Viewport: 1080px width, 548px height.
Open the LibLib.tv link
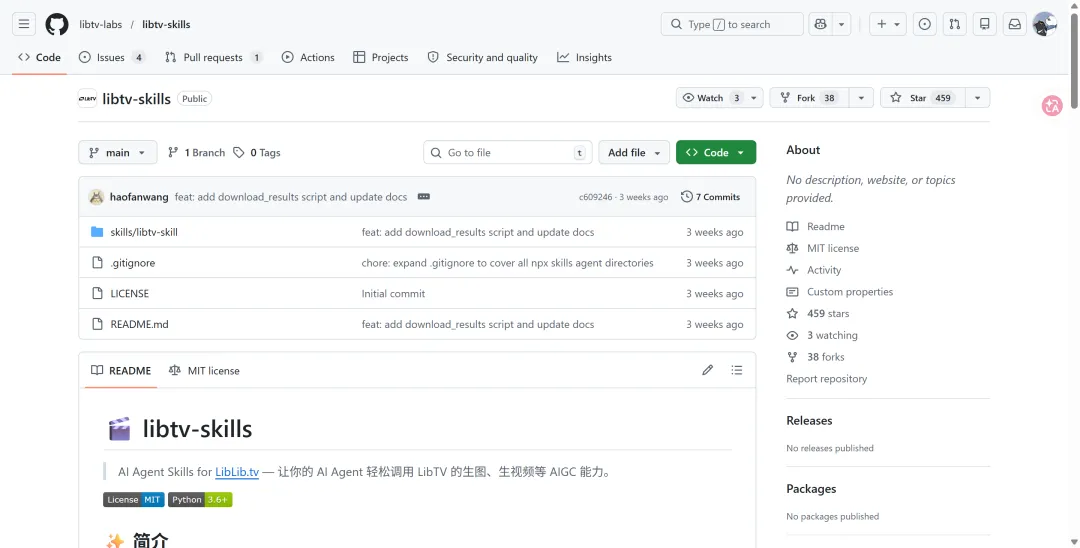(x=237, y=472)
